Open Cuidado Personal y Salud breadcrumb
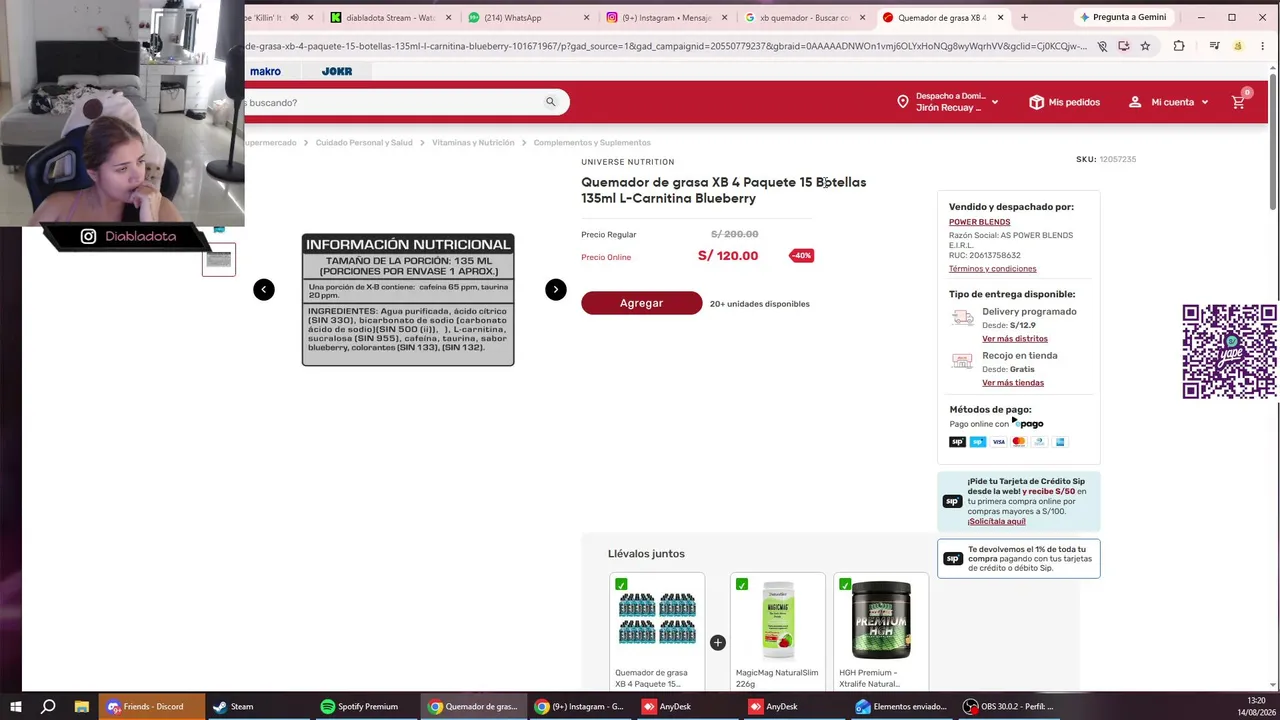Image resolution: width=1280 pixels, height=720 pixels. (364, 143)
